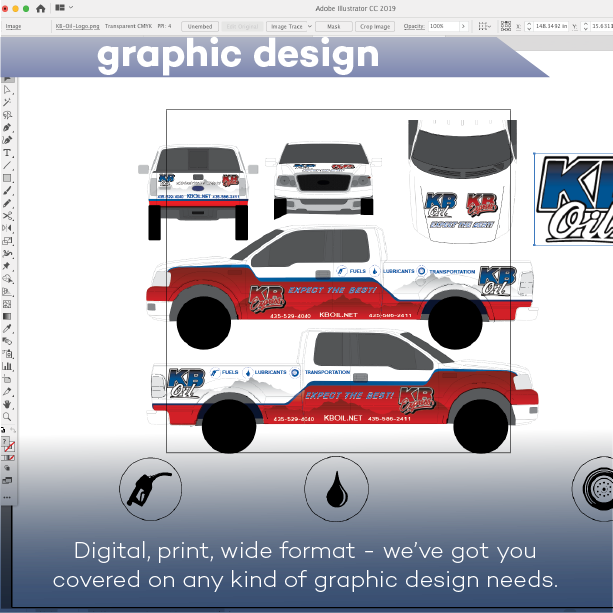Select the Direct Selection tool
This screenshot has width=613, height=613.
[x=7, y=90]
